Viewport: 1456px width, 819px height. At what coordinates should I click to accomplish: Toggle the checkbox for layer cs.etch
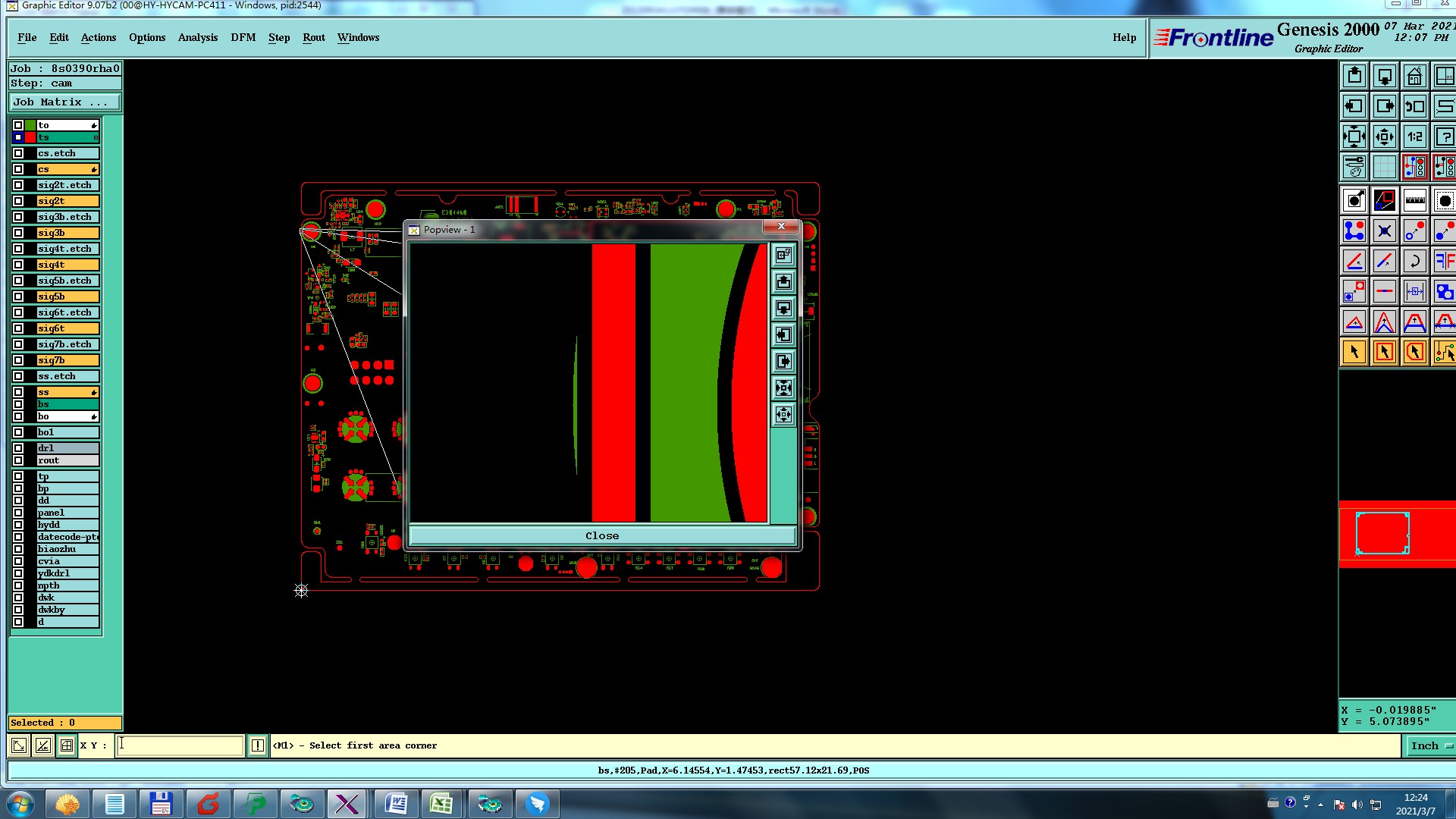click(18, 153)
